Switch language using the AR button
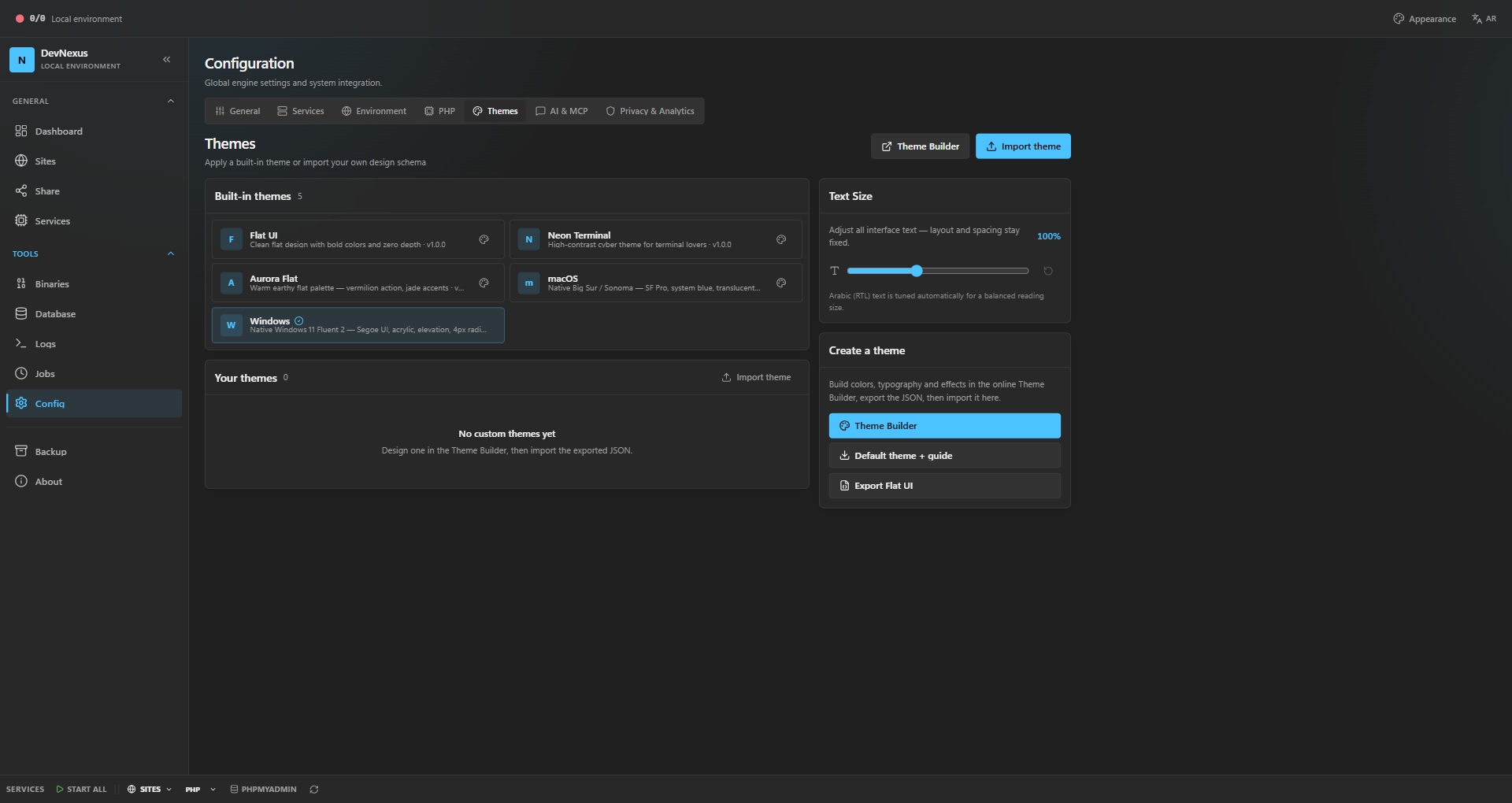 coord(1484,19)
